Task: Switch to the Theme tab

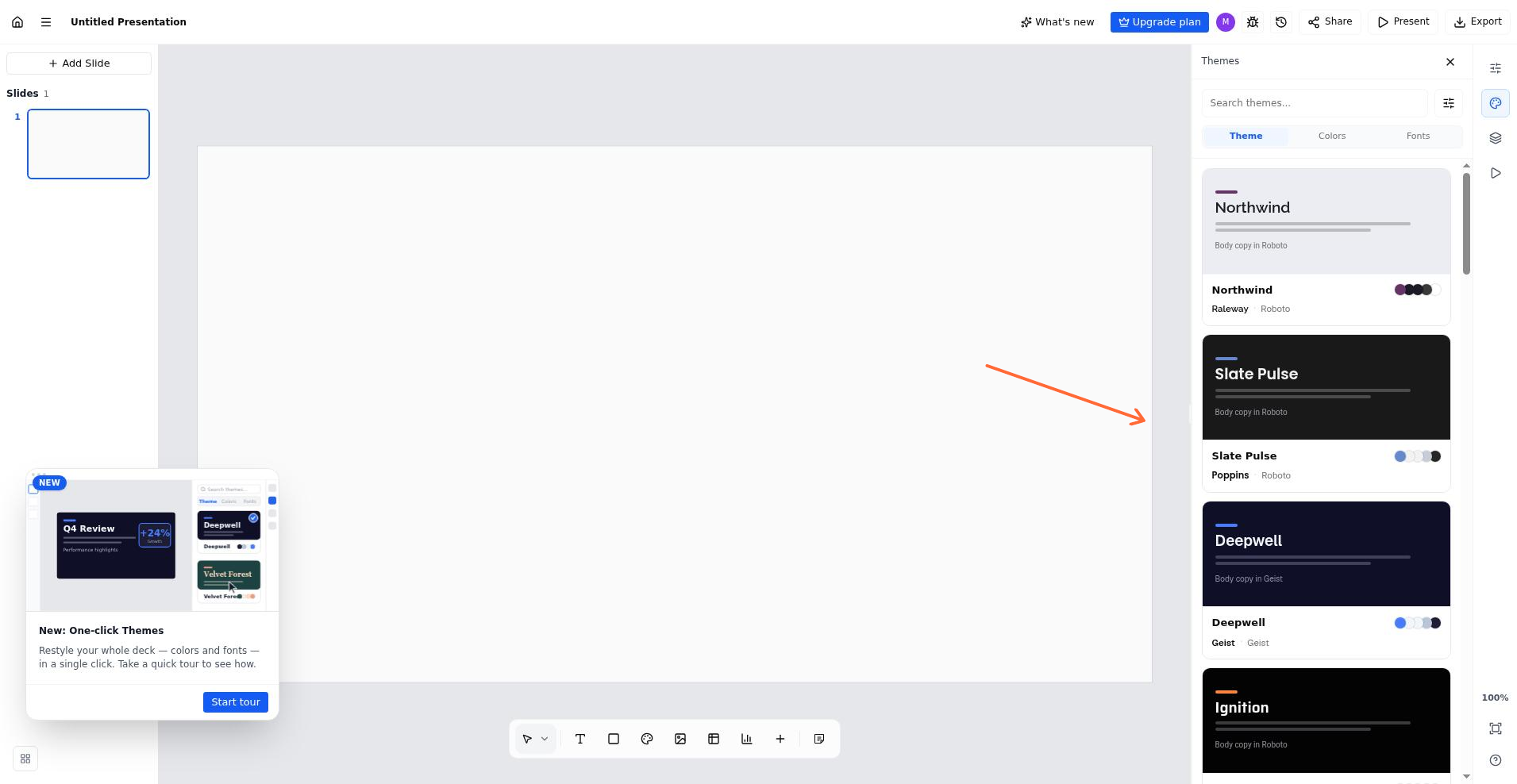Action: 1246,136
